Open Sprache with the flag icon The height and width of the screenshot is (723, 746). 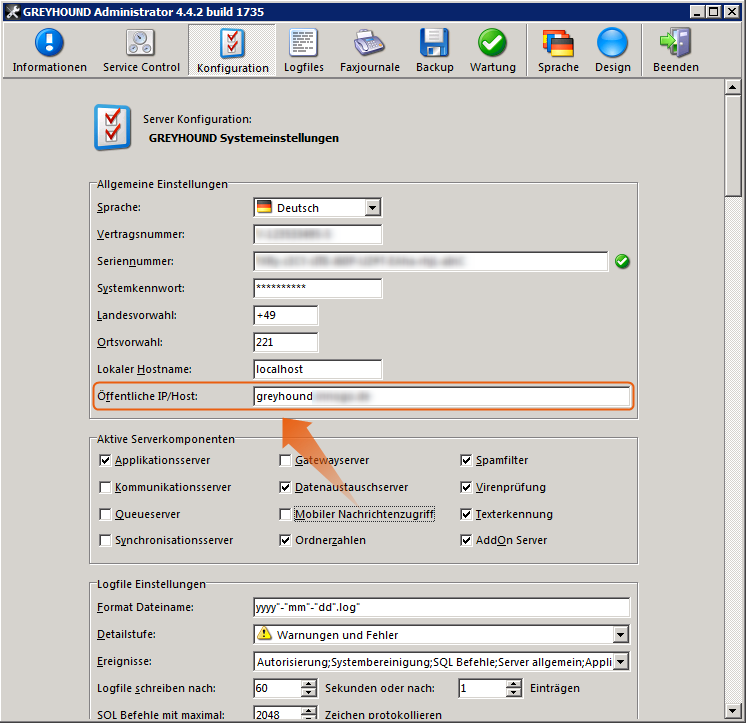click(558, 50)
